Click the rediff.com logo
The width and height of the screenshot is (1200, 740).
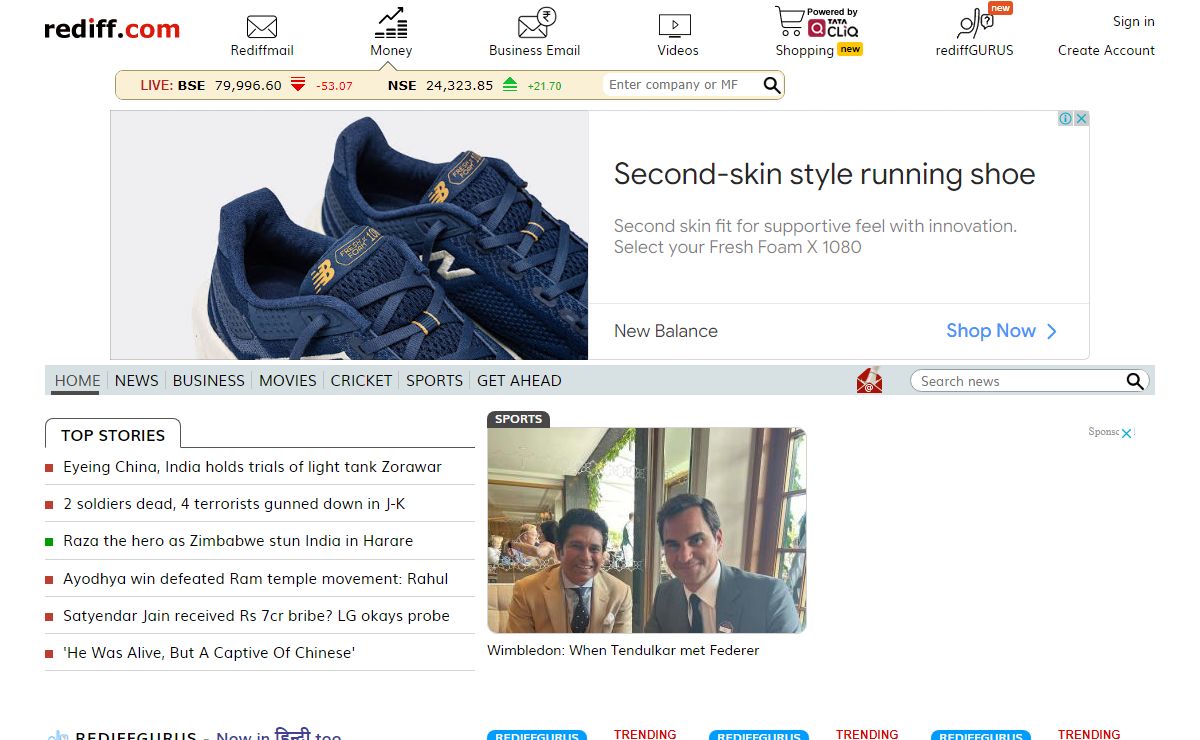(x=112, y=29)
